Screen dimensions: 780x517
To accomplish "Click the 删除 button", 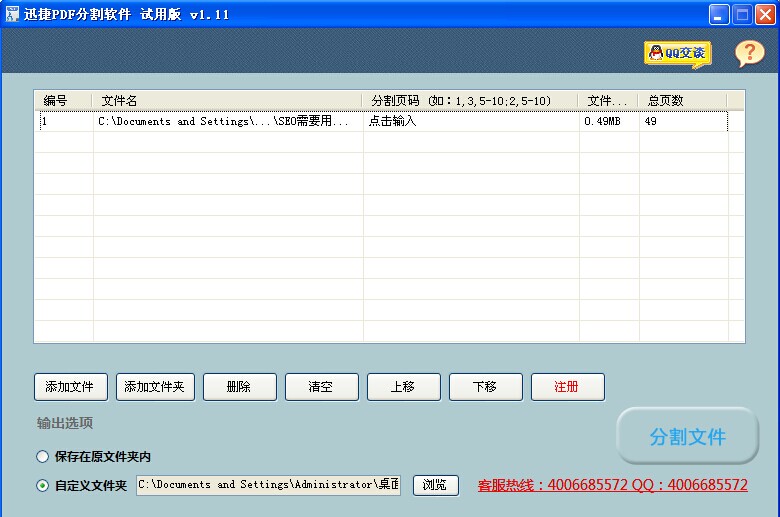I will point(240,387).
